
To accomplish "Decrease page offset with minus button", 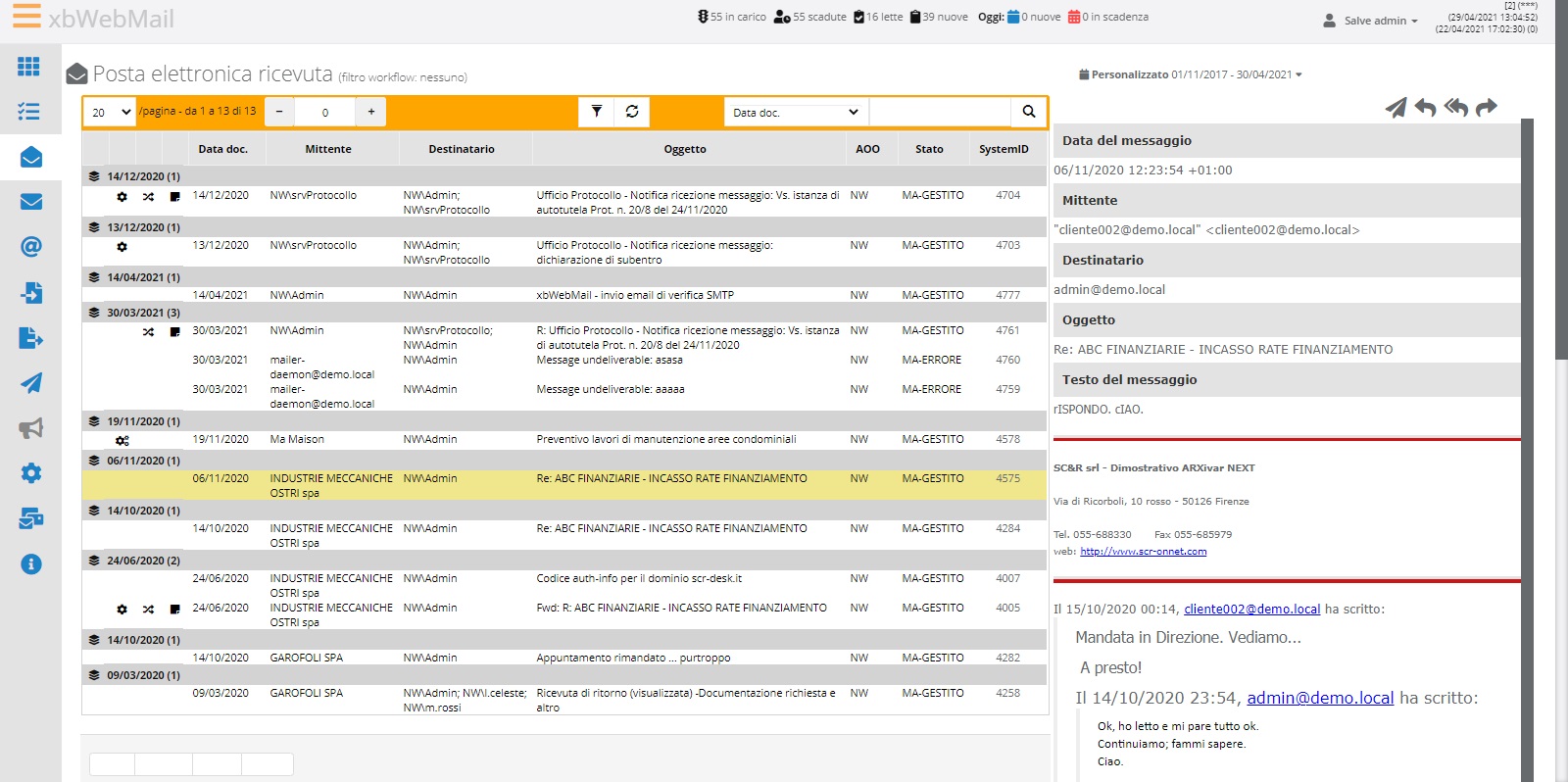I will (279, 112).
